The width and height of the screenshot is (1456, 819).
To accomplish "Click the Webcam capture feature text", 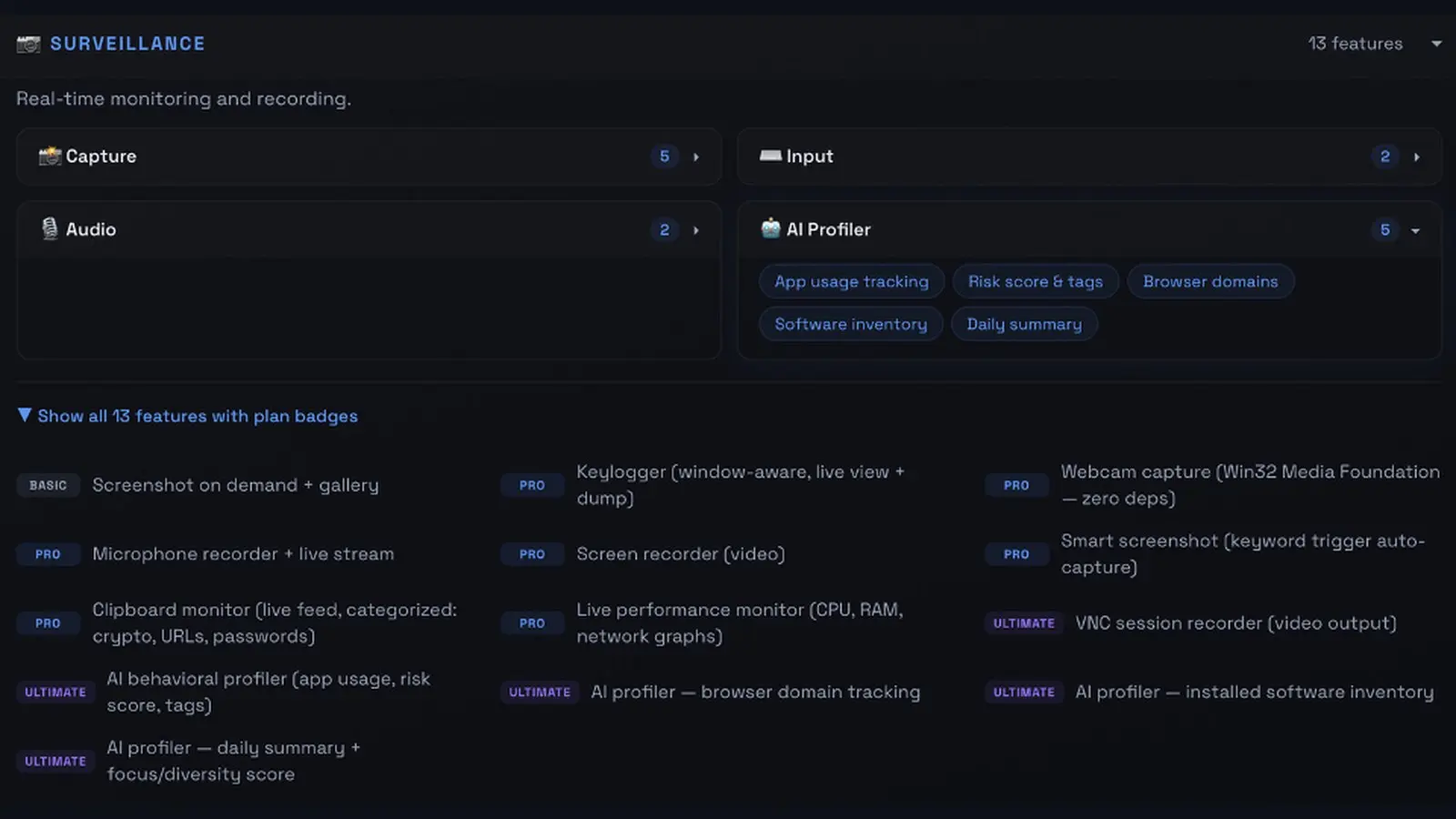I will [1250, 485].
